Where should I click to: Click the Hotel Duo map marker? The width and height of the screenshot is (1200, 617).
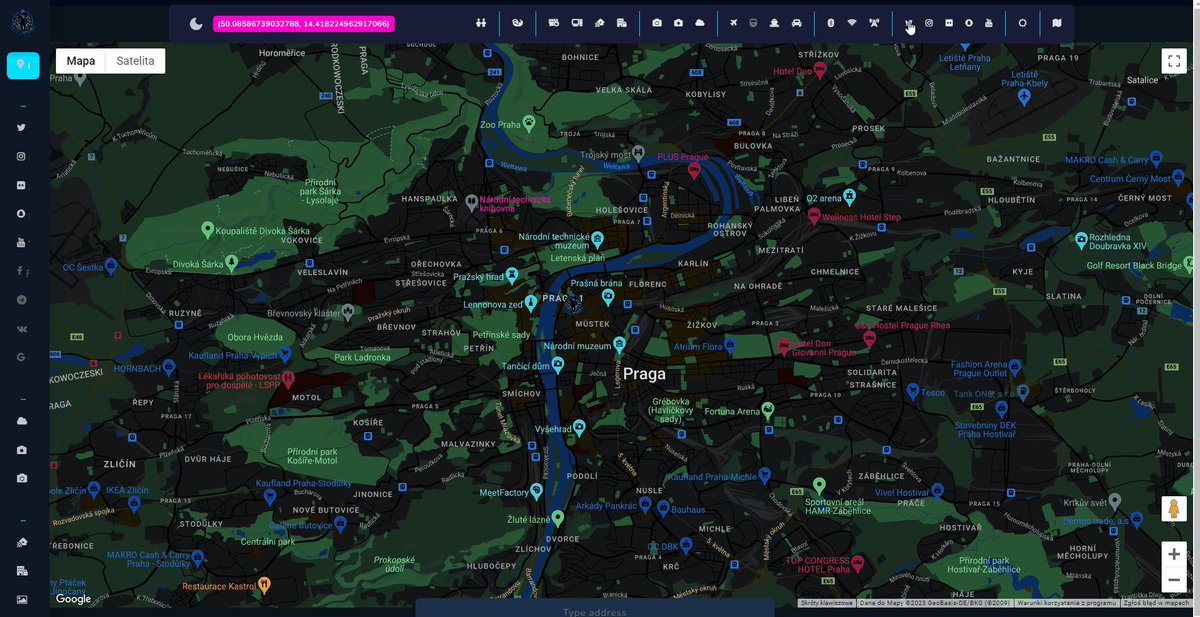click(x=819, y=71)
